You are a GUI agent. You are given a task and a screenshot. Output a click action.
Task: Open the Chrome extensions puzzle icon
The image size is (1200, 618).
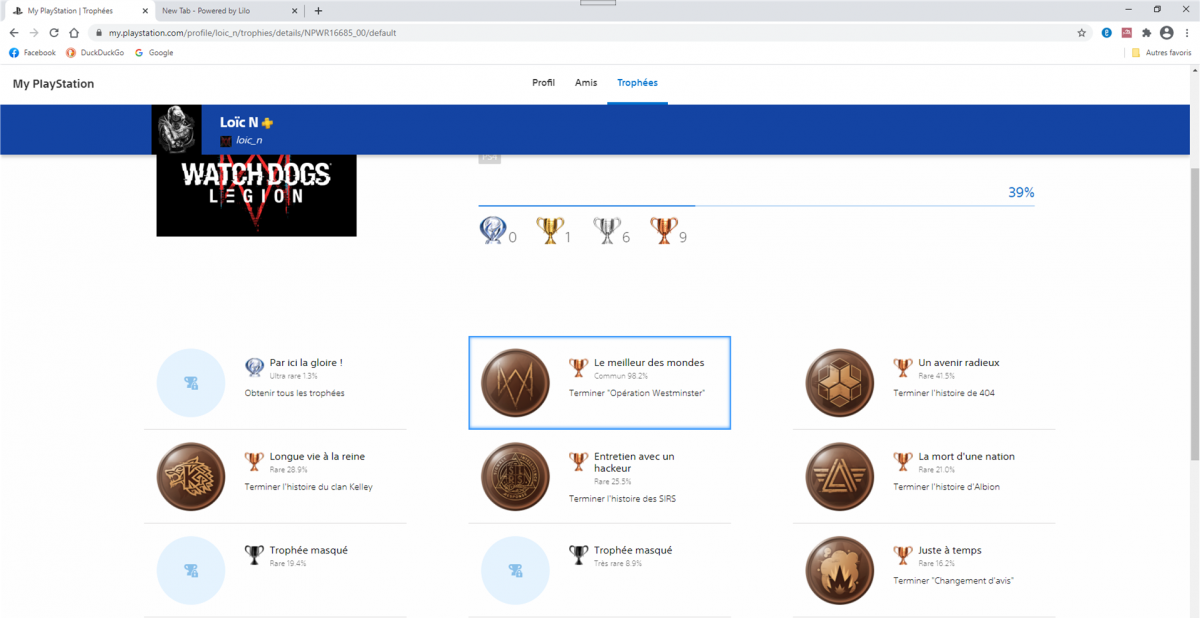coord(1146,32)
